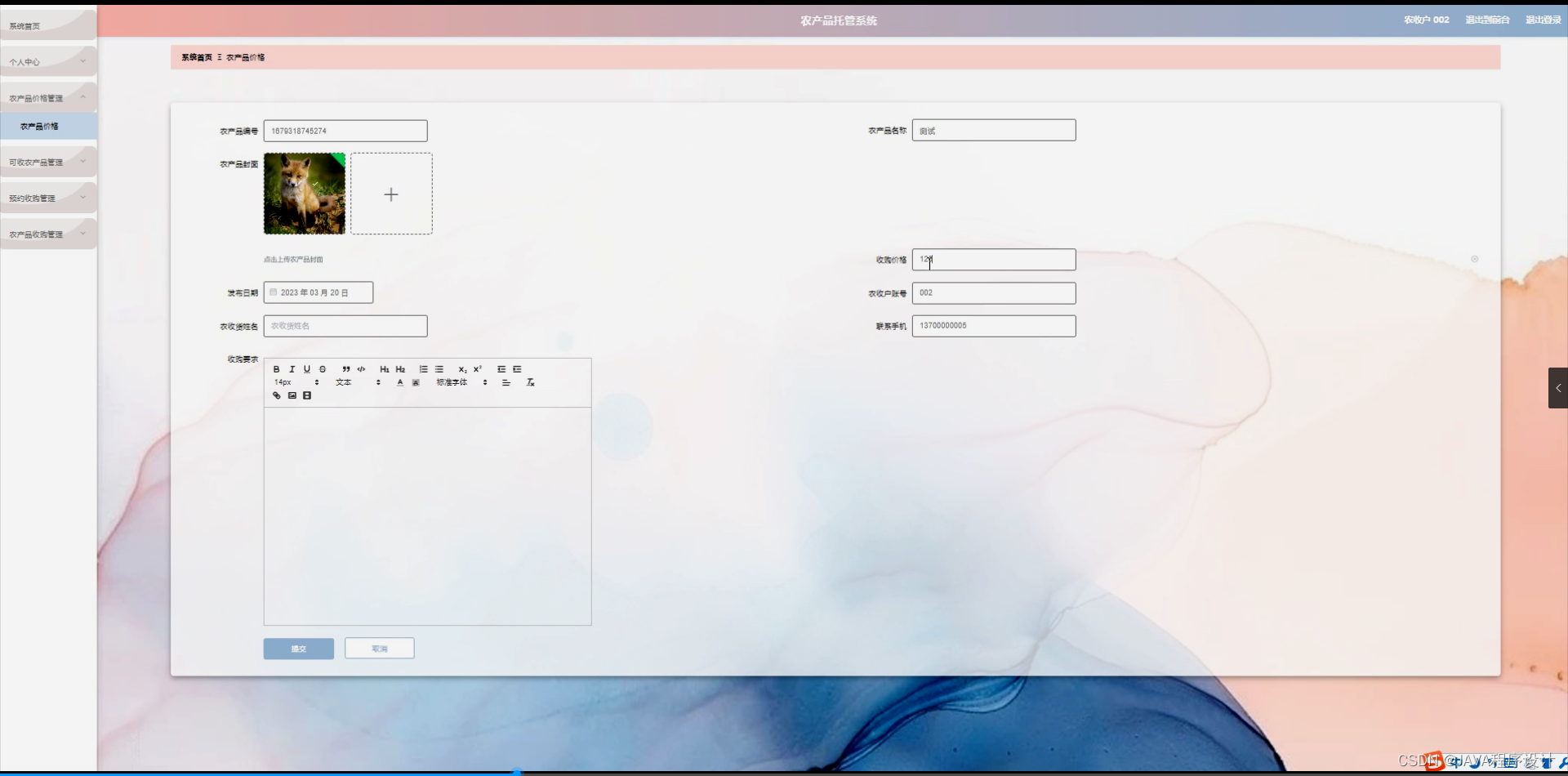Click the fox cover image thumbnail
The image size is (1568, 776).
(x=305, y=194)
